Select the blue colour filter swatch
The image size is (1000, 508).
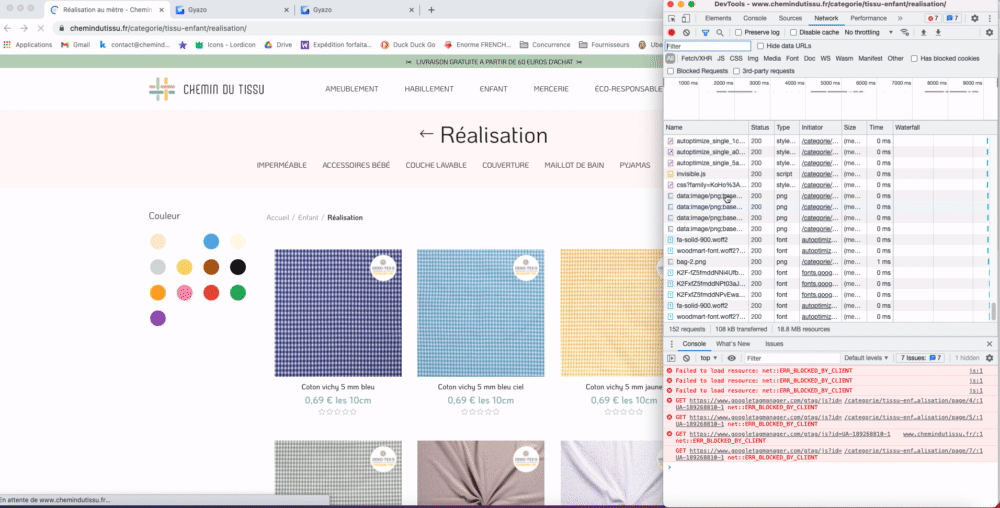tap(211, 242)
